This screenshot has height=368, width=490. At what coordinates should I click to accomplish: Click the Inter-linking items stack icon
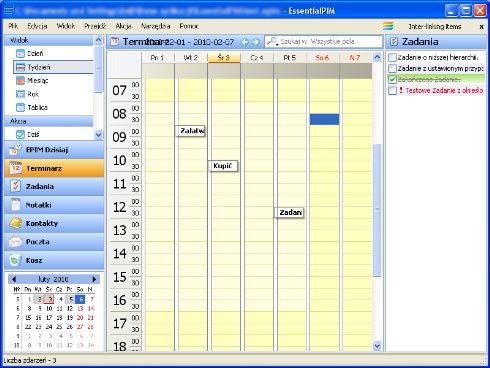pos(388,26)
